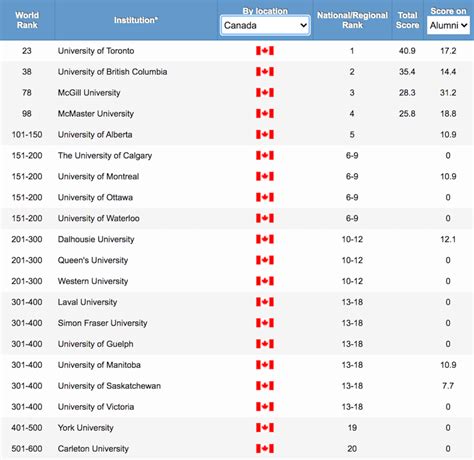Click the World Rank column header

(27, 20)
